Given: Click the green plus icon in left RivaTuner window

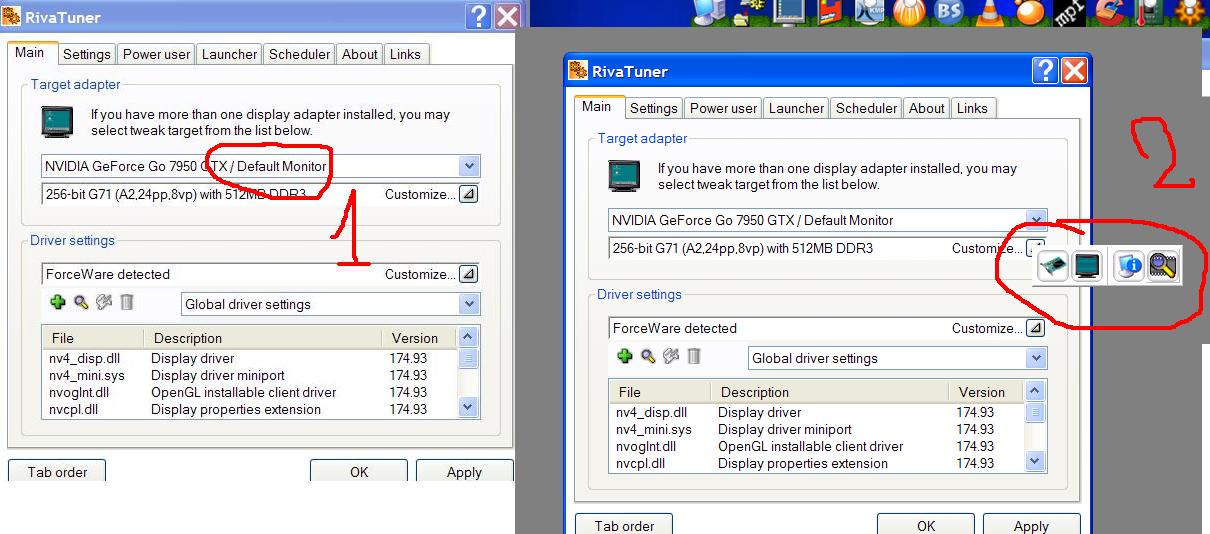Looking at the screenshot, I should point(58,302).
